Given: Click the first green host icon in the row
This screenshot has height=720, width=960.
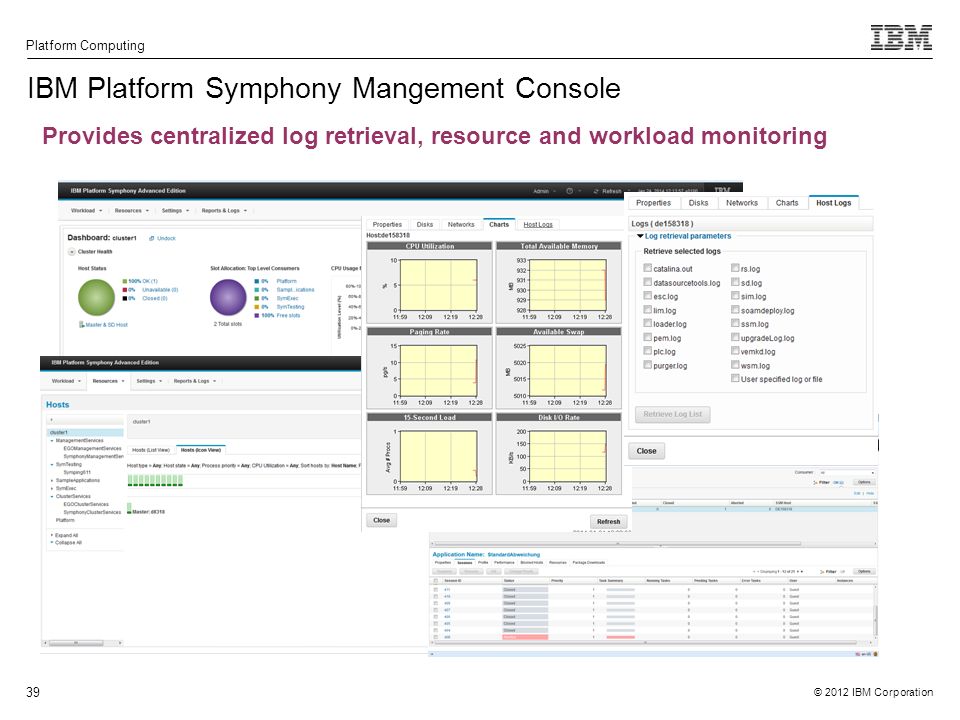Looking at the screenshot, I should coord(130,481).
